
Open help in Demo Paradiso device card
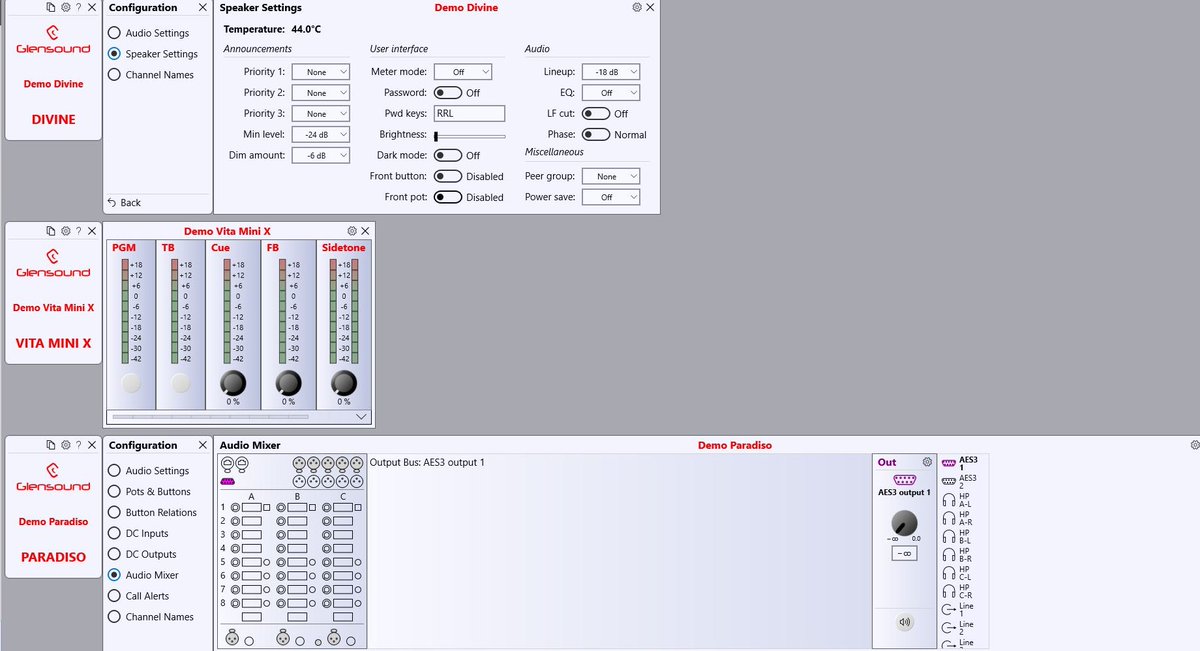coord(78,444)
